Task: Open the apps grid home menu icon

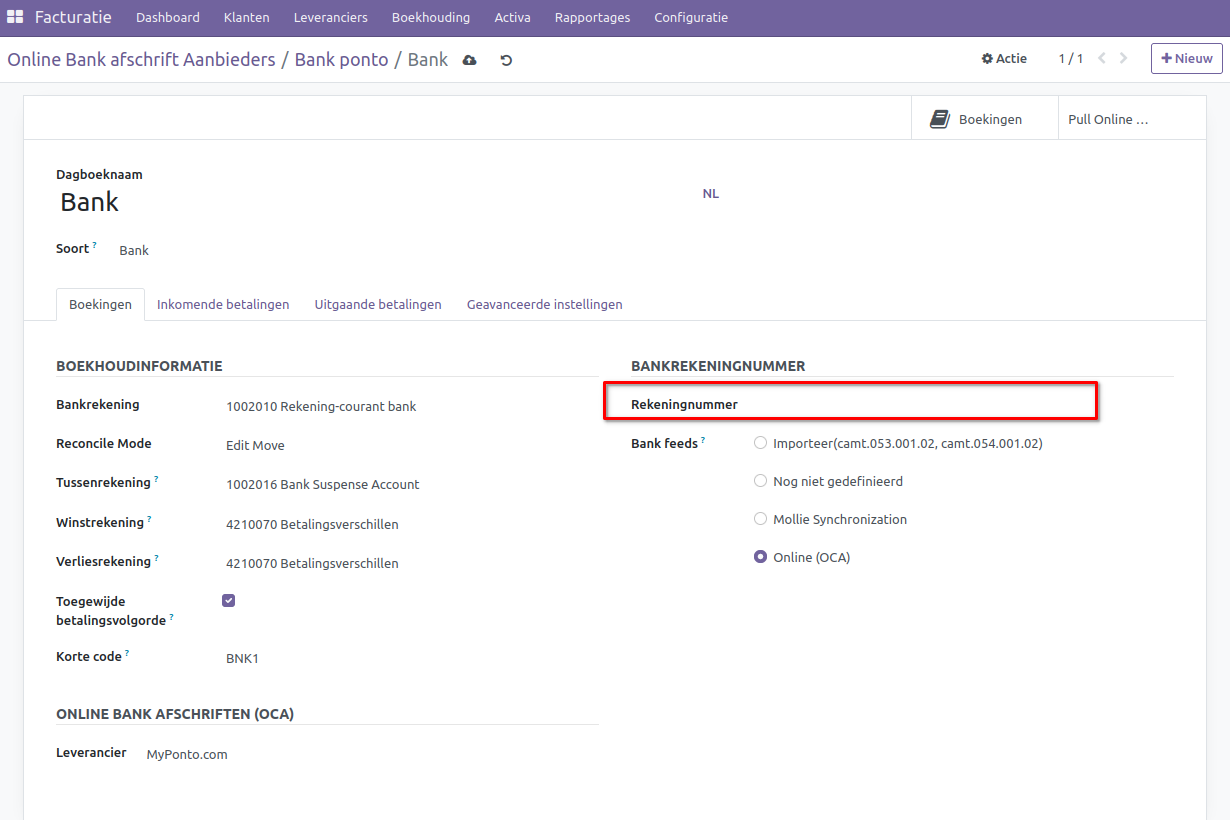Action: click(x=15, y=17)
